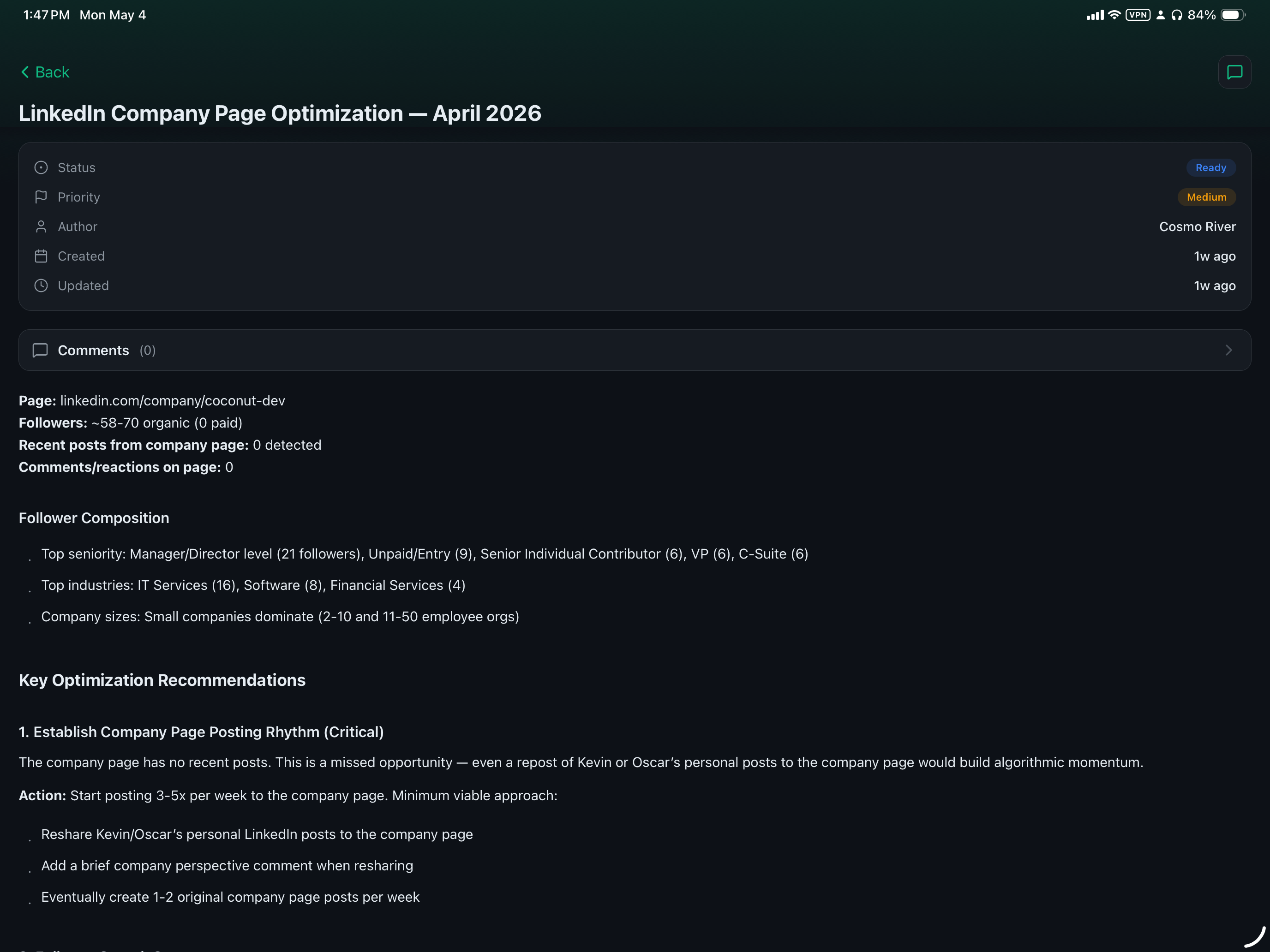Click the Comments speech bubble icon
1270x952 pixels.
tap(40, 350)
